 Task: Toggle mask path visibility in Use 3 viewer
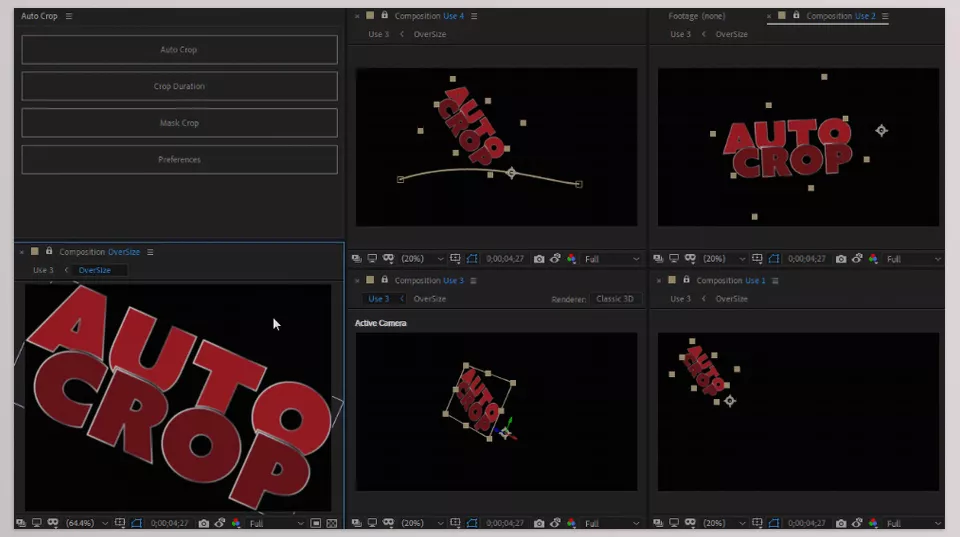(x=472, y=523)
